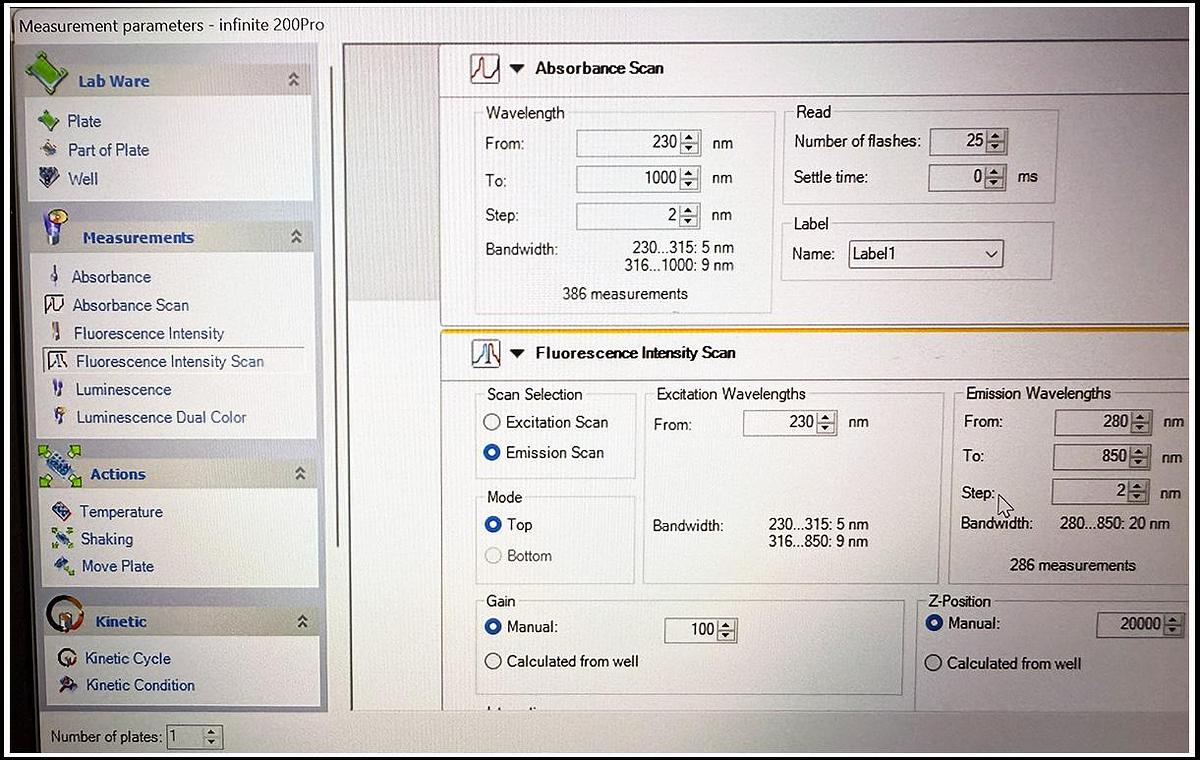1200x760 pixels.
Task: Set Gain to Calculated from well
Action: pos(493,661)
